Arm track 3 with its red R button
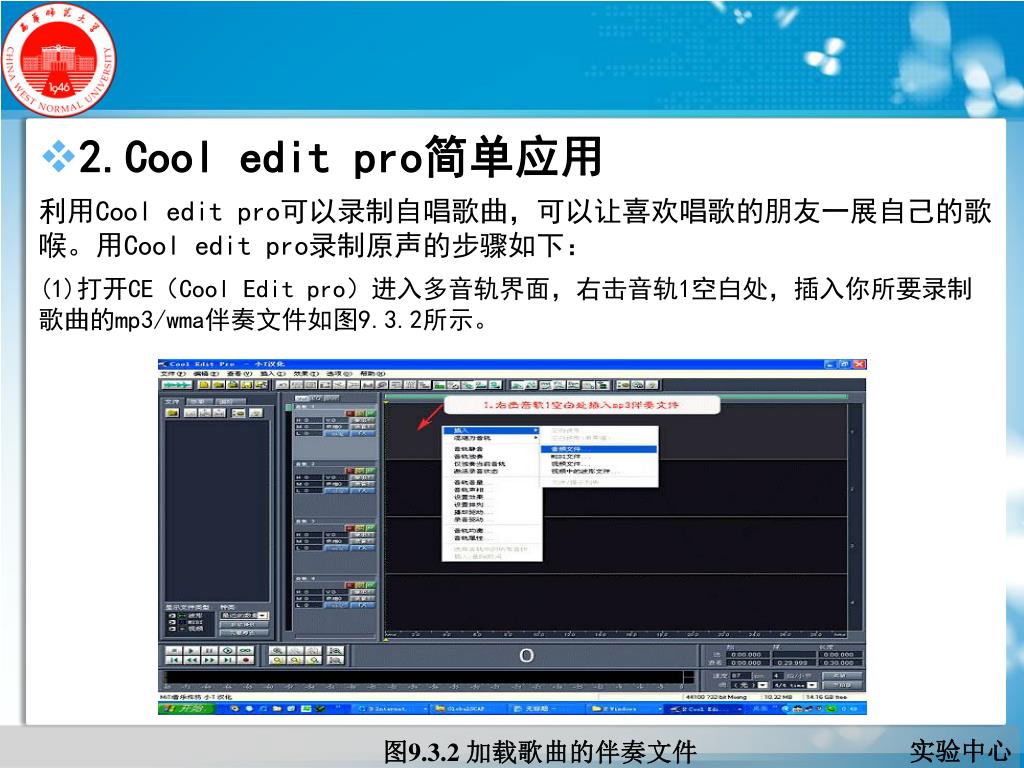The height and width of the screenshot is (768, 1024). pos(349,528)
